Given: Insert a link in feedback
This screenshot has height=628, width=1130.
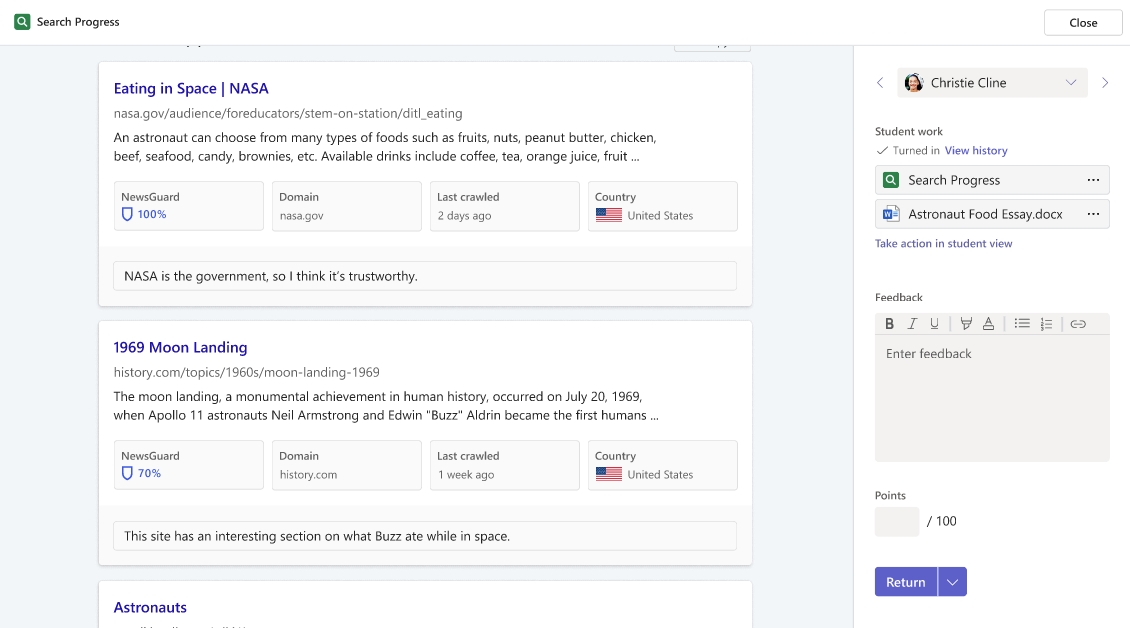Looking at the screenshot, I should click(x=1078, y=324).
